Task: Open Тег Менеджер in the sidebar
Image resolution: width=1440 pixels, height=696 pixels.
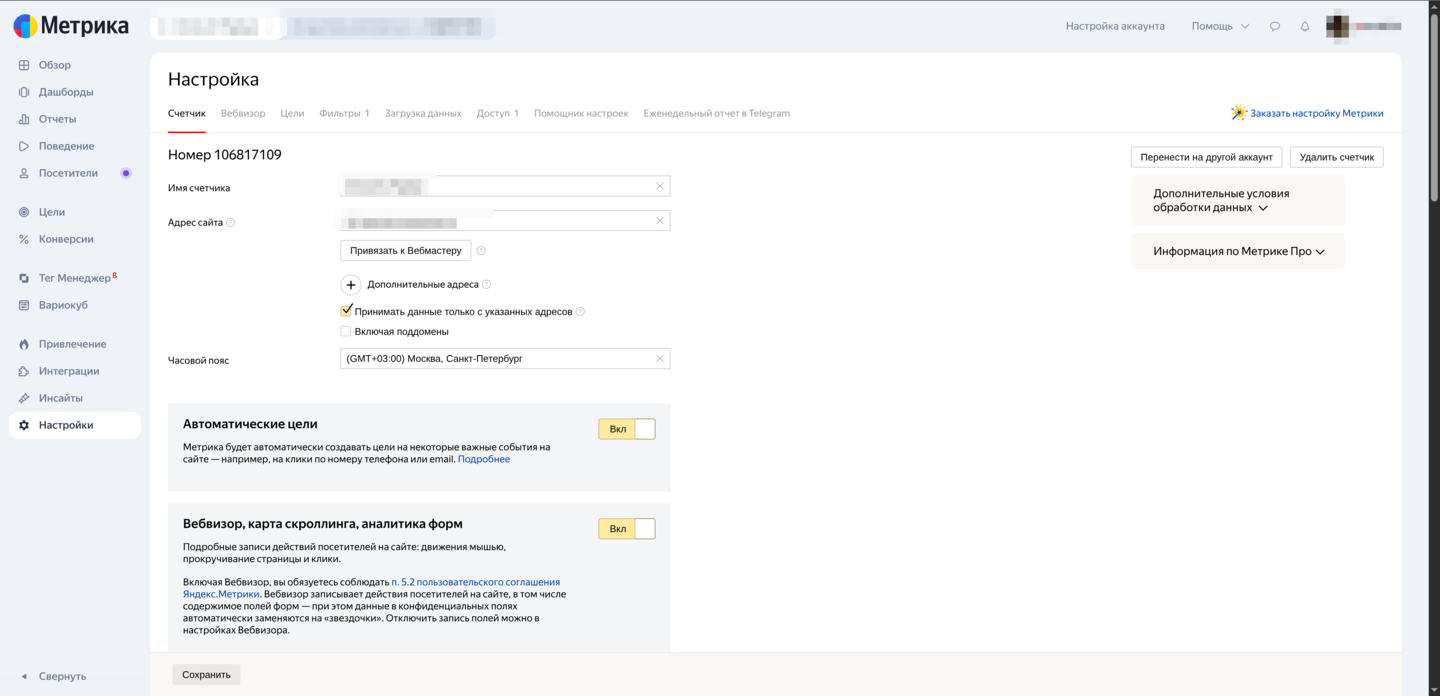Action: tap(74, 278)
